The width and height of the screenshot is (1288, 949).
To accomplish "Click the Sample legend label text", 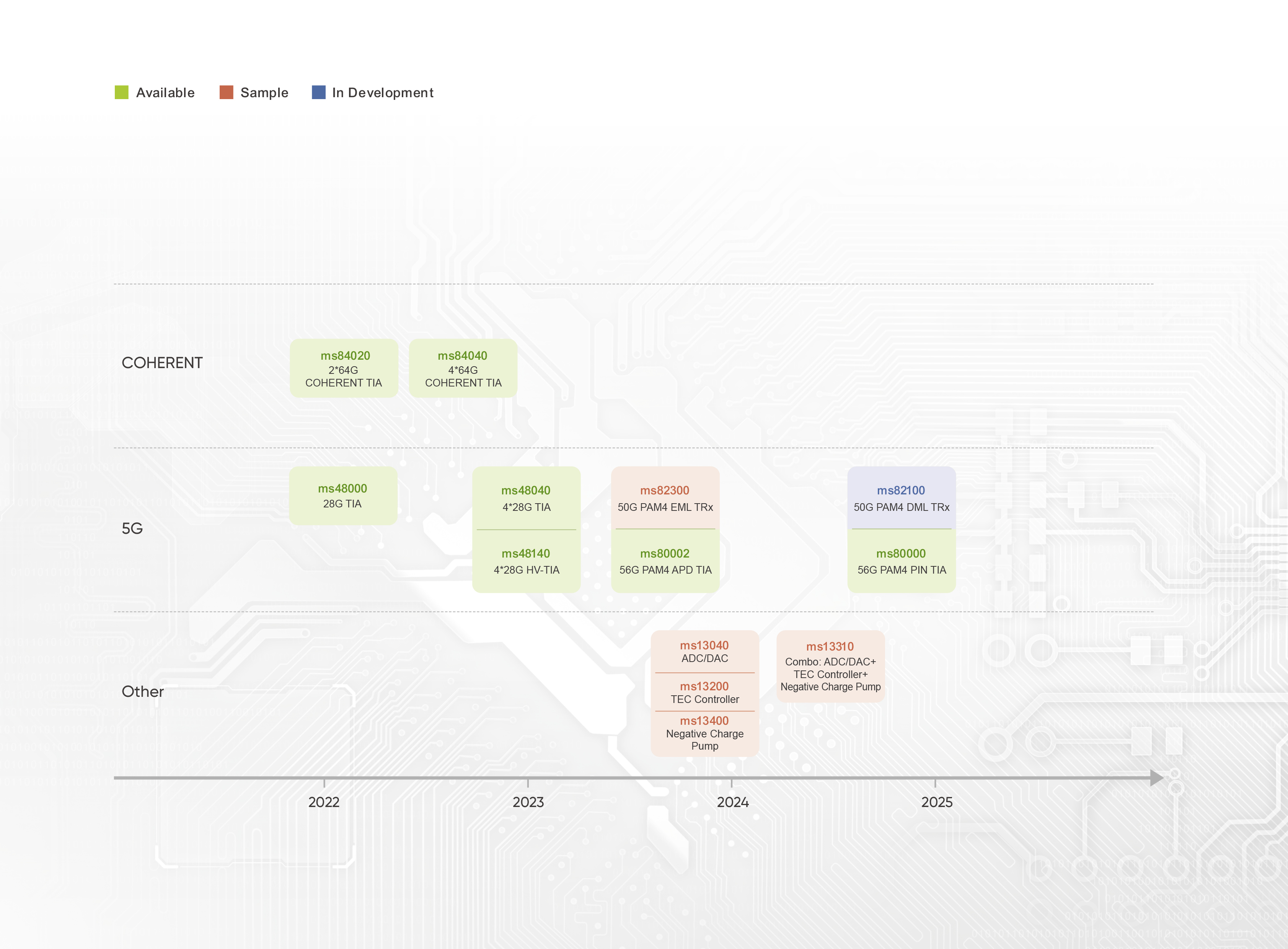I will point(264,93).
